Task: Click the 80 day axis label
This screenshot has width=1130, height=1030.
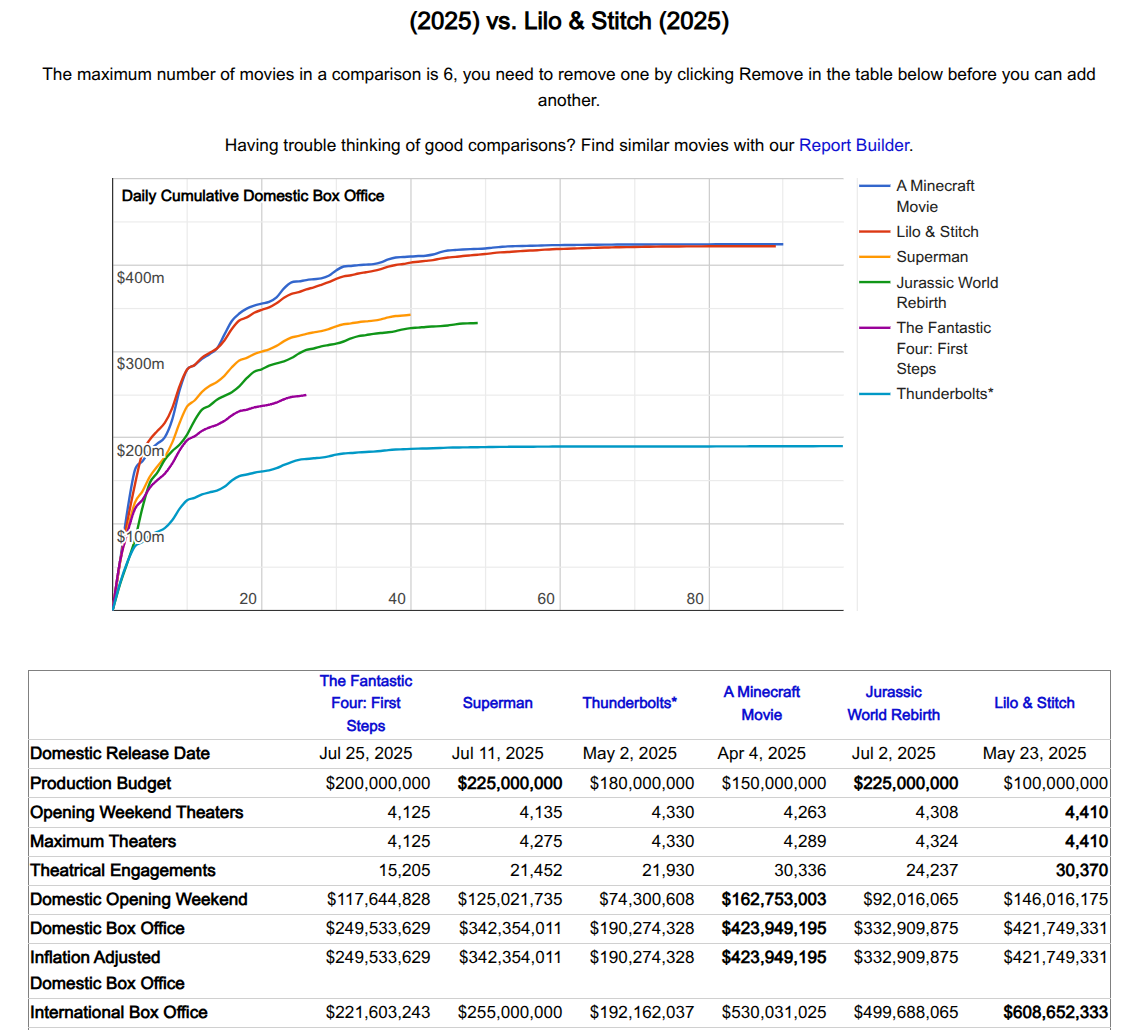Action: click(x=695, y=599)
